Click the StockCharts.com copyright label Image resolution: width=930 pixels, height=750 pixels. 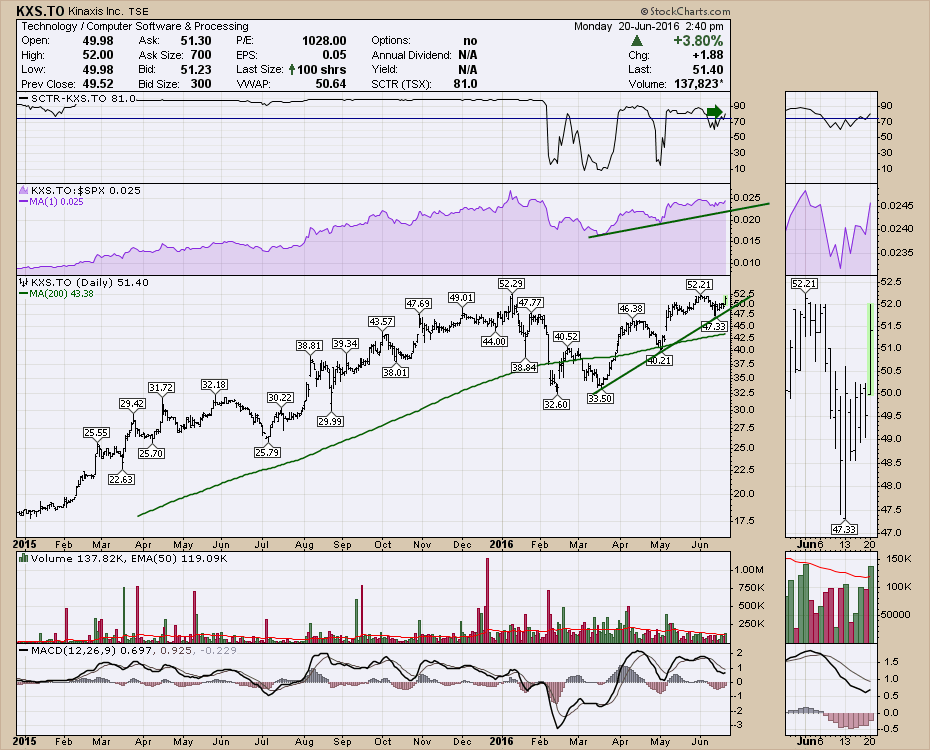[x=685, y=11]
